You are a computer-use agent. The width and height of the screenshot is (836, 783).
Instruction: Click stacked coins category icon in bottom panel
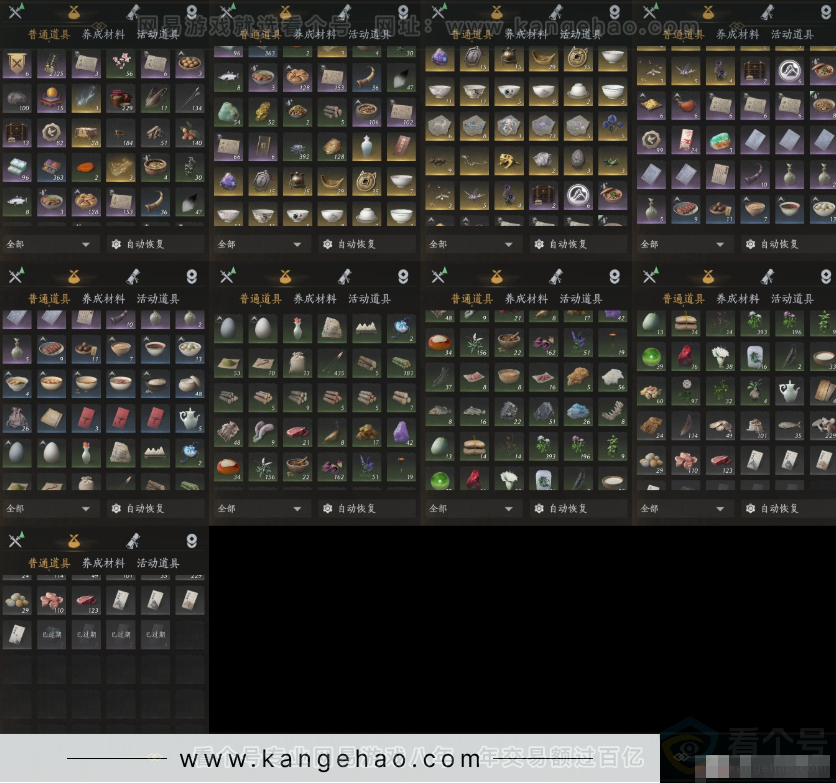(191, 541)
